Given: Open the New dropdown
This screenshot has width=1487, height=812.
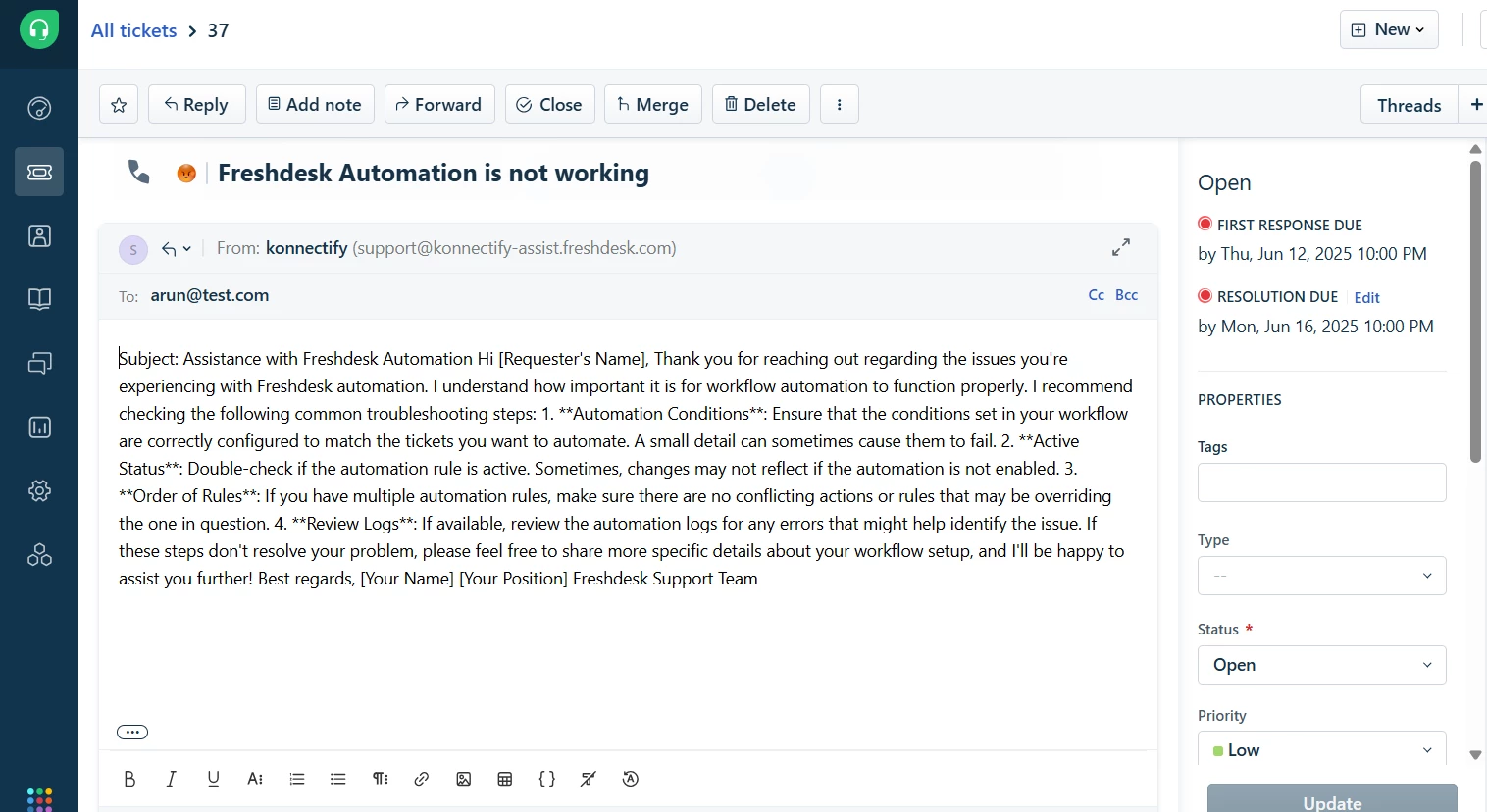Looking at the screenshot, I should pos(1389,29).
